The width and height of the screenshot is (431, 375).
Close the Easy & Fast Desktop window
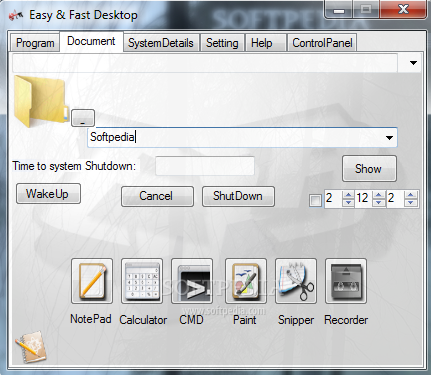tap(403, 10)
